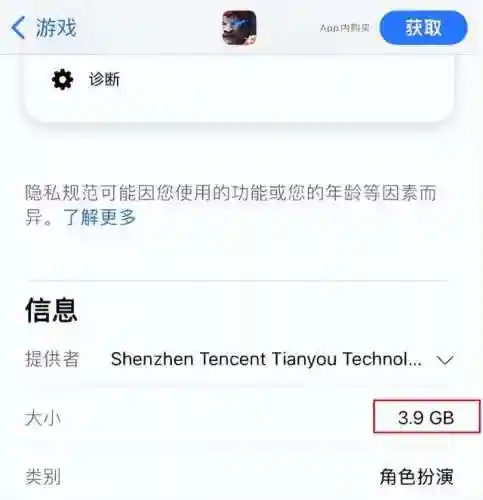Tap the game app icon in header

click(239, 28)
